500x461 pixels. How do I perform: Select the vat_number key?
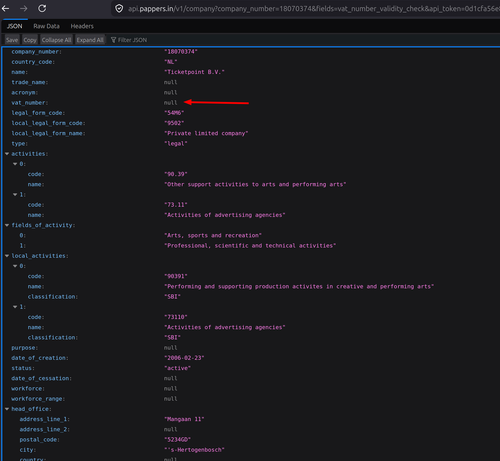click(x=30, y=103)
